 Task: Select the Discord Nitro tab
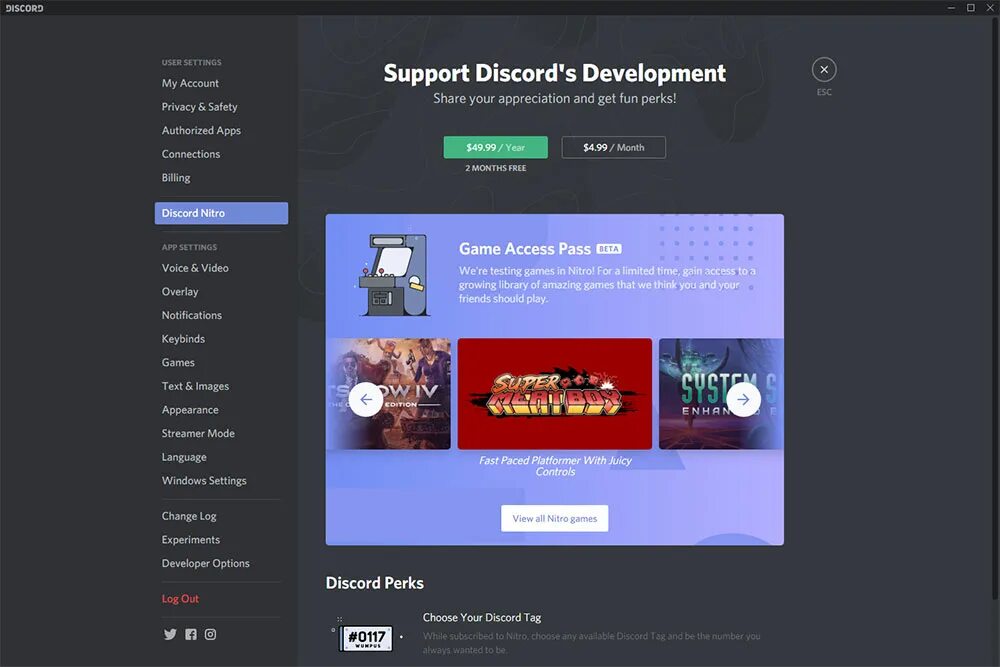click(221, 213)
